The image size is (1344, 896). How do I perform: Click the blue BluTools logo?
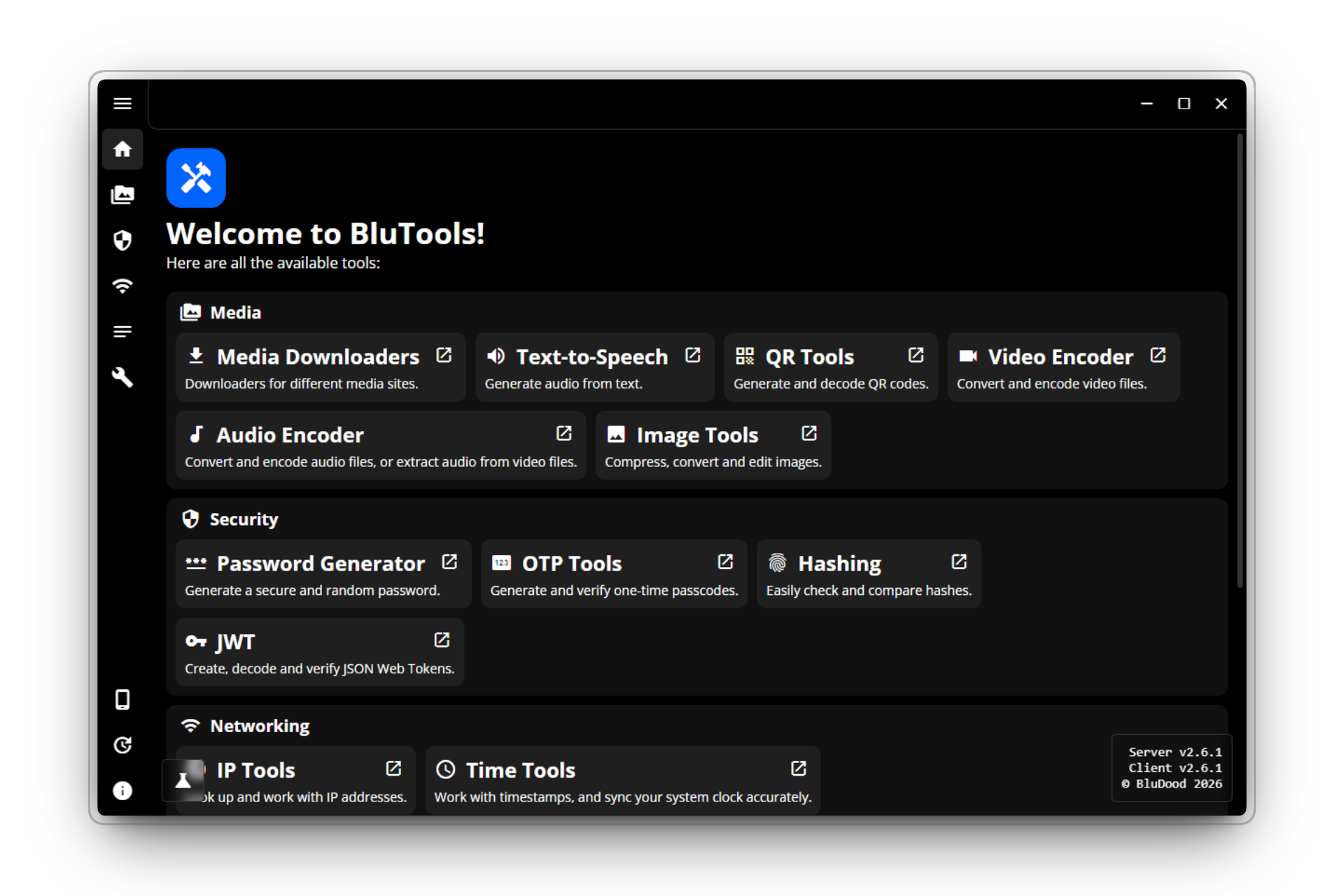pyautogui.click(x=196, y=178)
